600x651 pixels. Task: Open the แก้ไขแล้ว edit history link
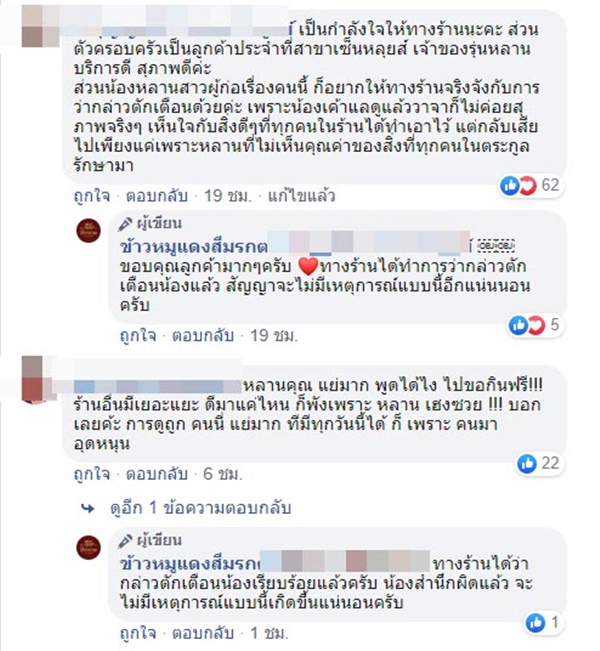(301, 196)
